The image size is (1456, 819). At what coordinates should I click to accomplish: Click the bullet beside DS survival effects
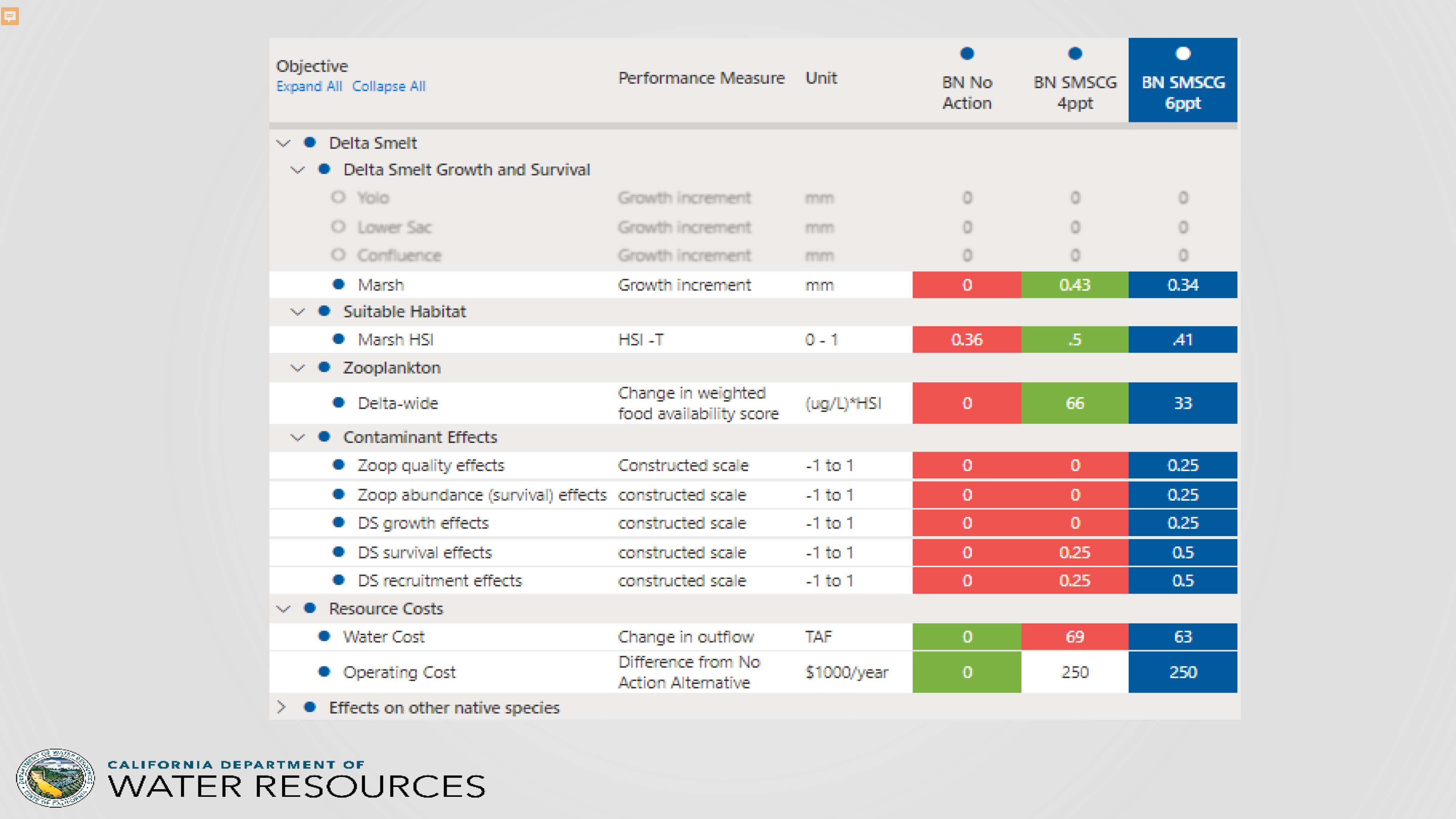coord(339,552)
